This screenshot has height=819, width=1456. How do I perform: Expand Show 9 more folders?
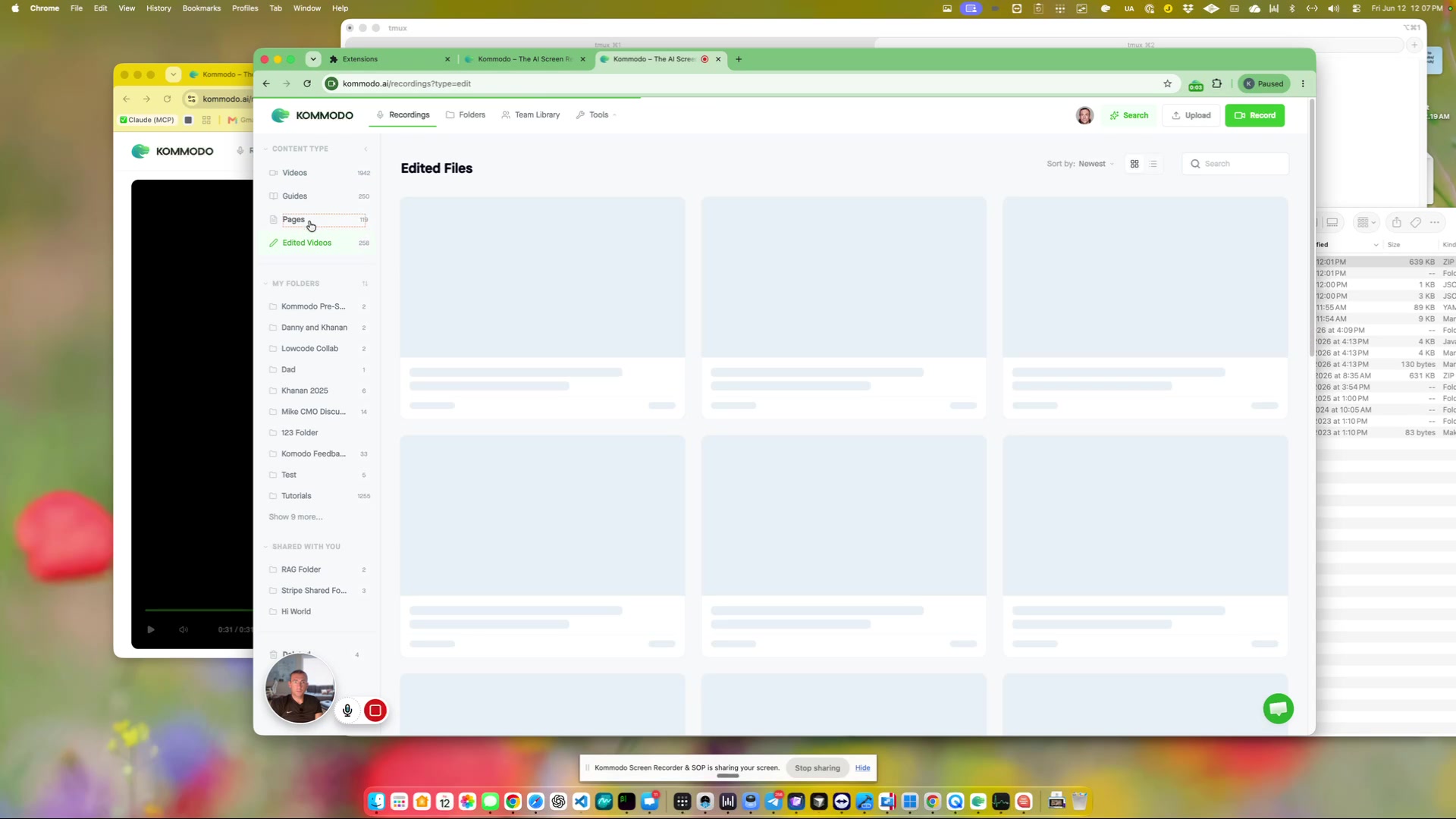coord(296,517)
